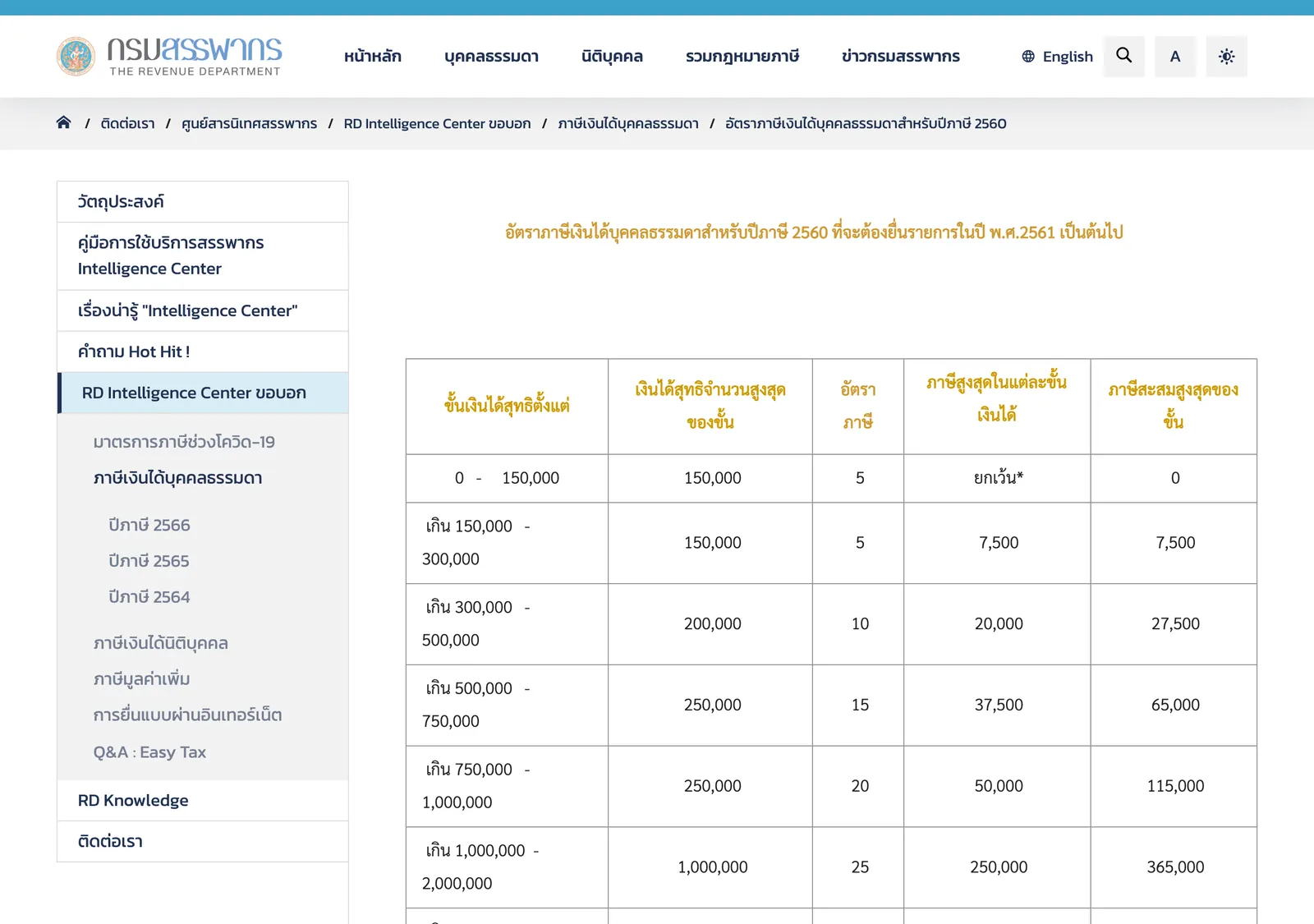
Task: Click RD Intelligence Center ขอบอก breadcrumb
Action: [x=437, y=123]
